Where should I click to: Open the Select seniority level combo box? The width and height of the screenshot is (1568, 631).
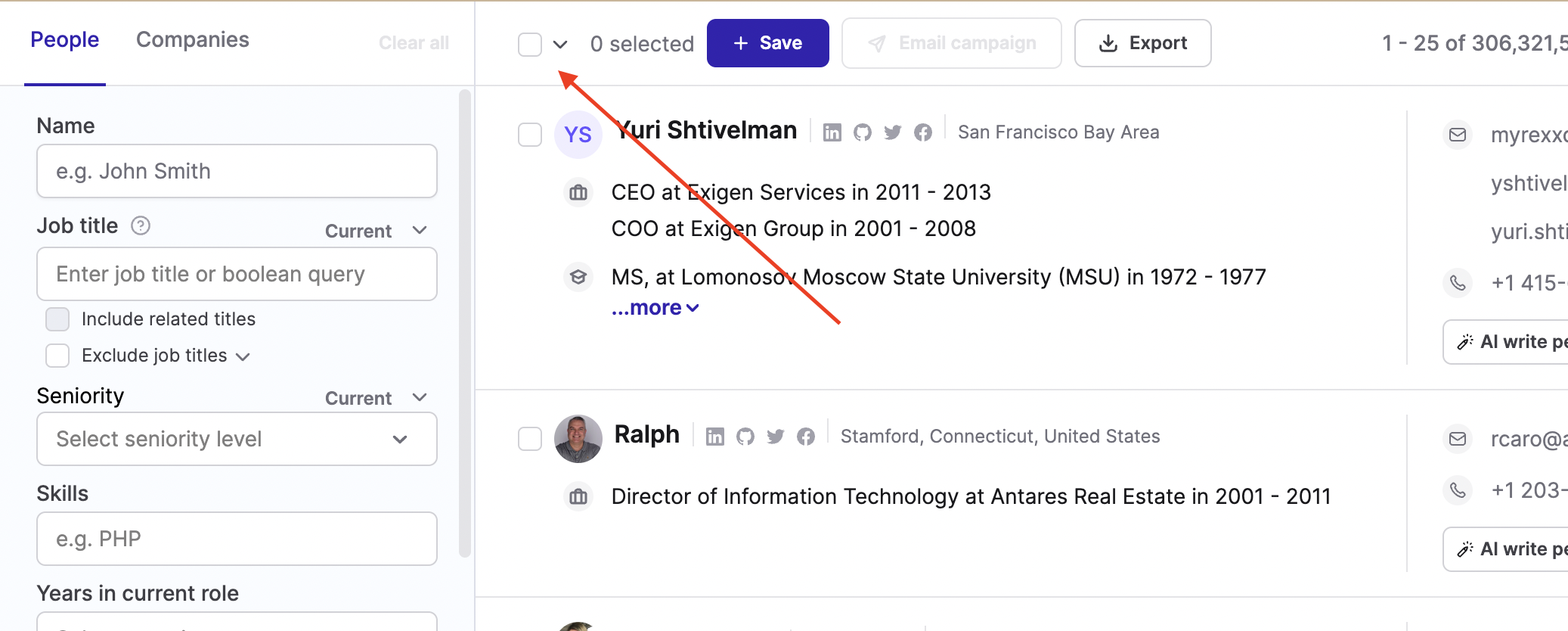coord(237,439)
